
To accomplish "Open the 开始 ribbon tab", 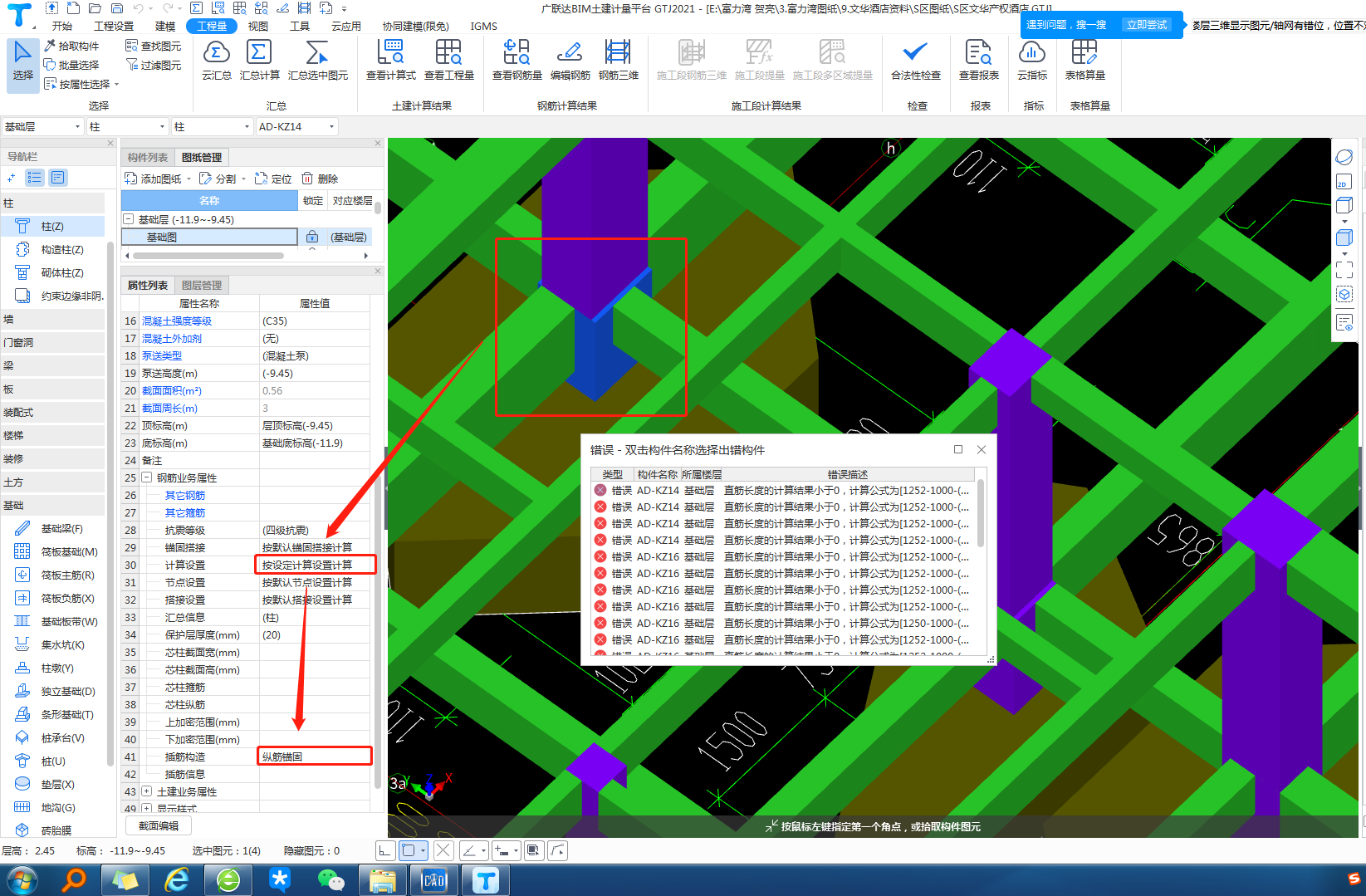I will 62,26.
